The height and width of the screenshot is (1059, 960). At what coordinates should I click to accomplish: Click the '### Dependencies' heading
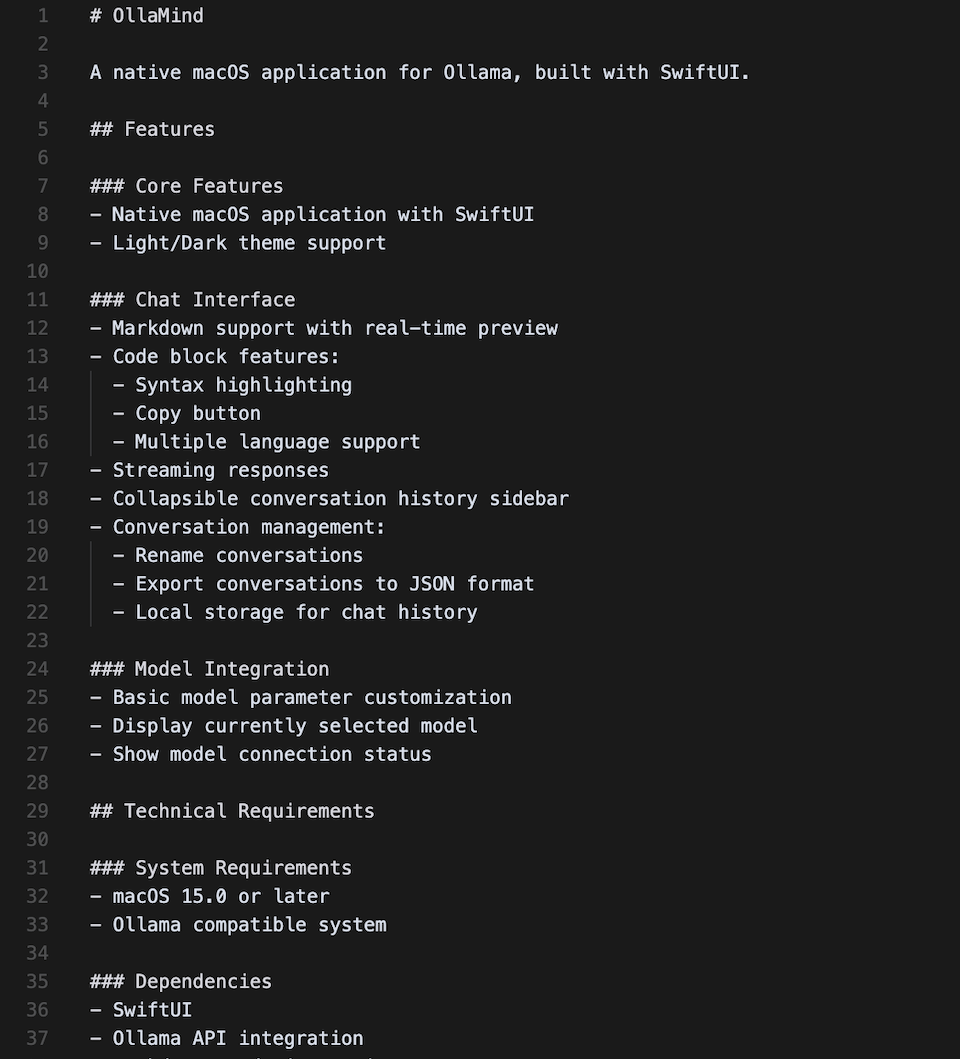point(180,982)
